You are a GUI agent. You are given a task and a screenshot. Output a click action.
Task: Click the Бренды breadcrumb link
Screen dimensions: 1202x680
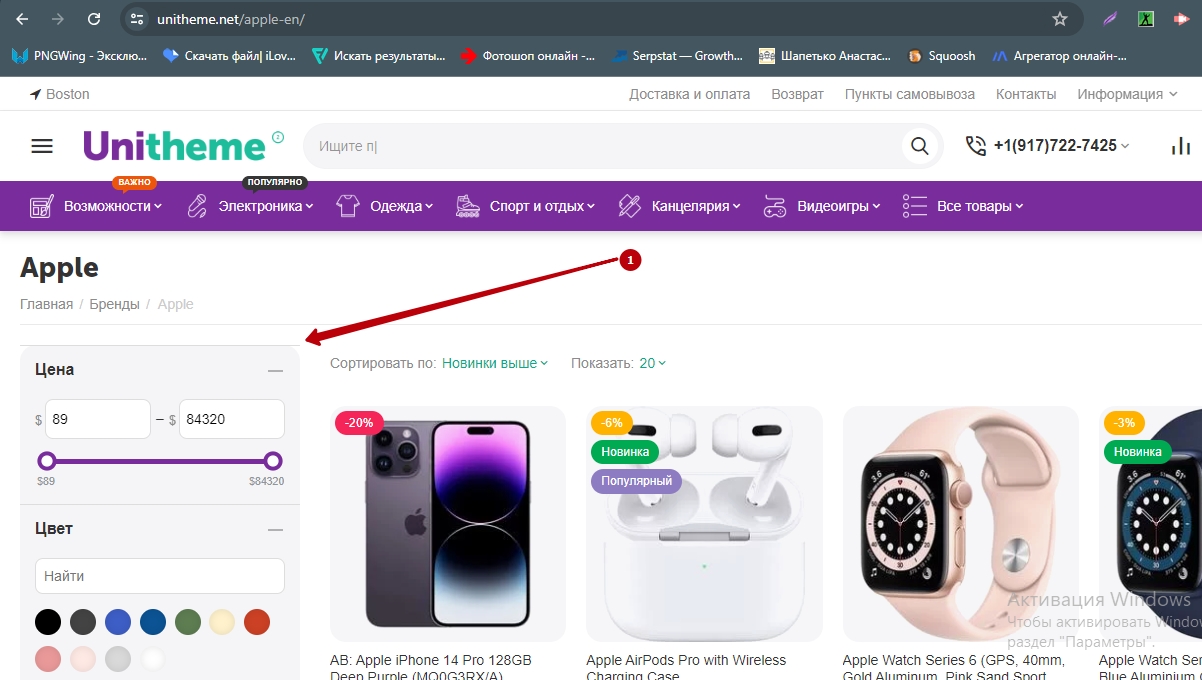click(114, 304)
